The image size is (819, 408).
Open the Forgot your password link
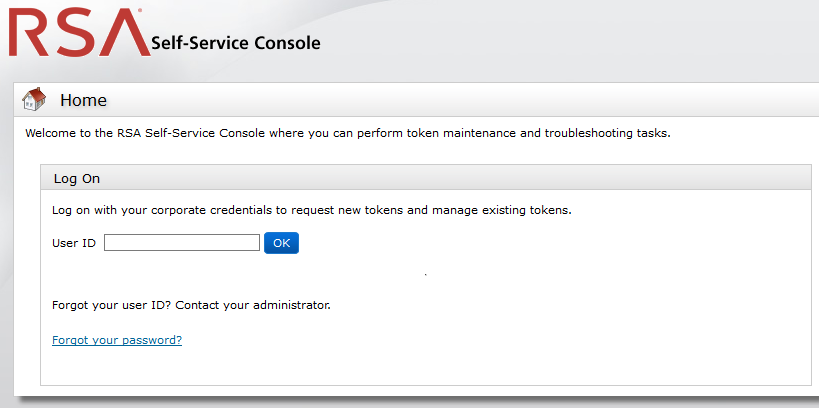coord(116,340)
